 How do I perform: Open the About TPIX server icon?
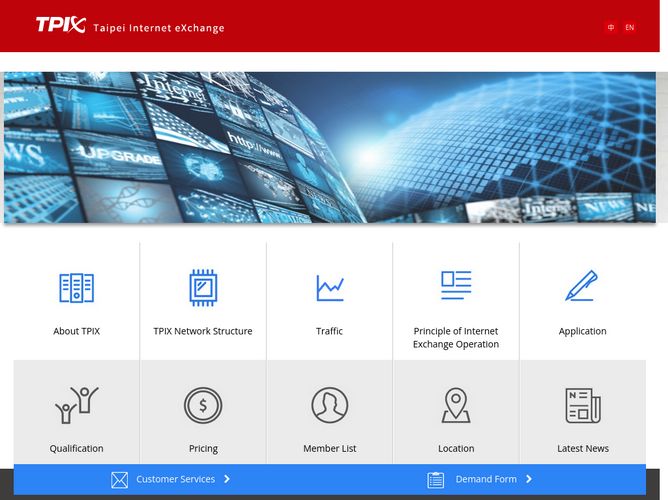tap(77, 288)
